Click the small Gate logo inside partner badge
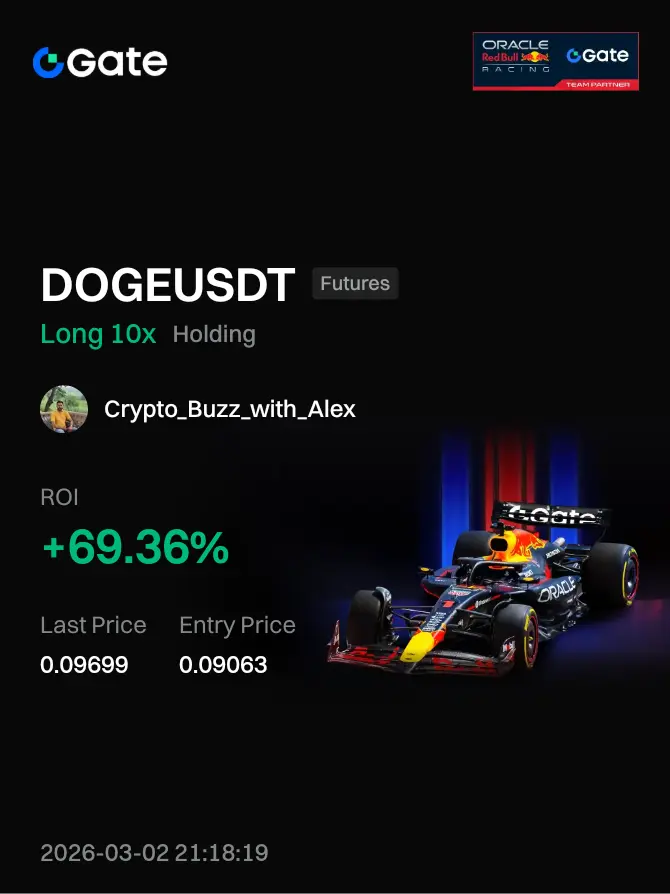This screenshot has width=670, height=894. coord(597,55)
